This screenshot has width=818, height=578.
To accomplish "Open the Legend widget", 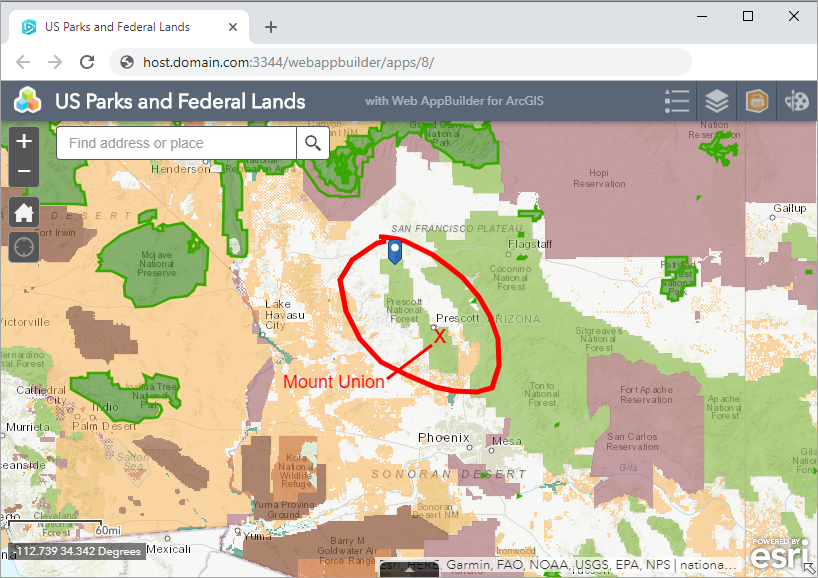I will tap(677, 100).
